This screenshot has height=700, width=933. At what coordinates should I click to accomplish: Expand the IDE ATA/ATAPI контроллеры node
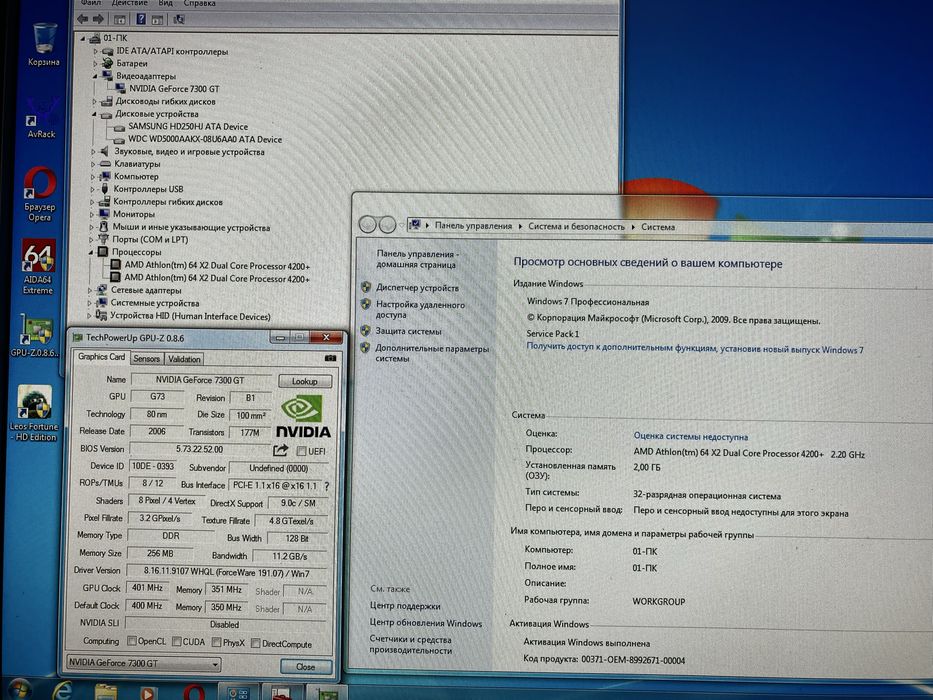pyautogui.click(x=95, y=52)
